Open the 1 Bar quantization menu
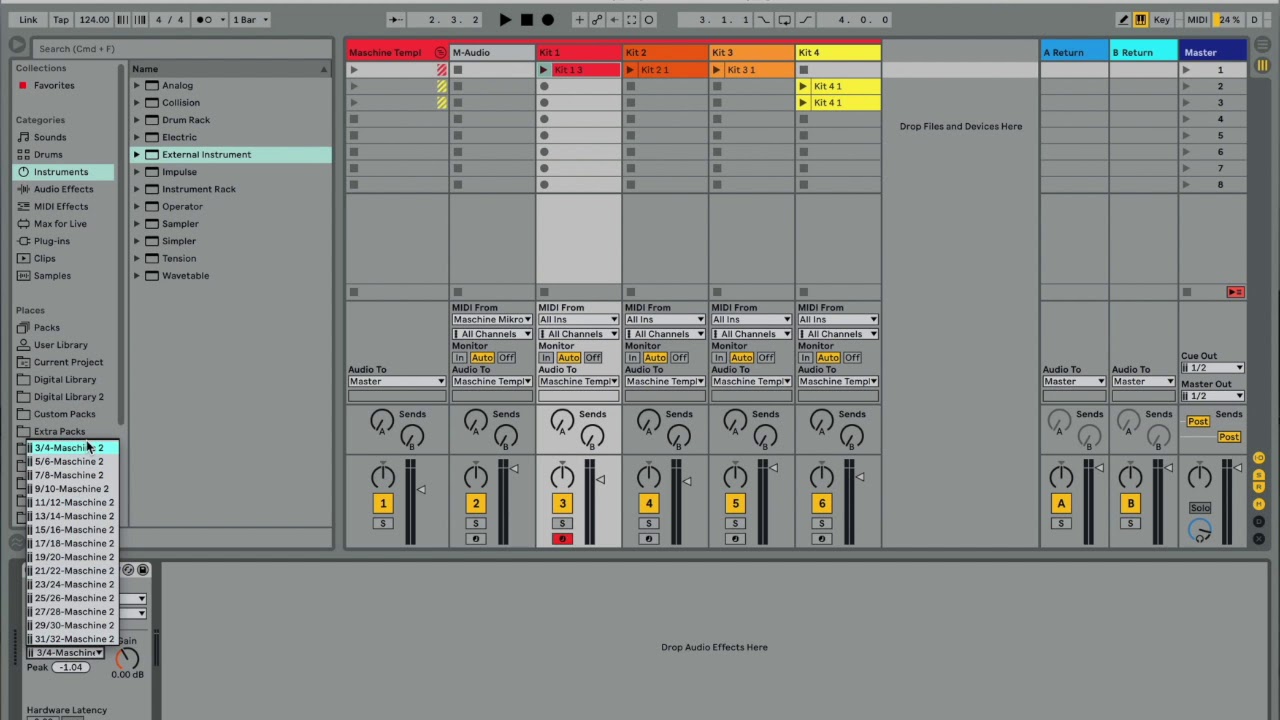The image size is (1280, 720). (x=250, y=20)
